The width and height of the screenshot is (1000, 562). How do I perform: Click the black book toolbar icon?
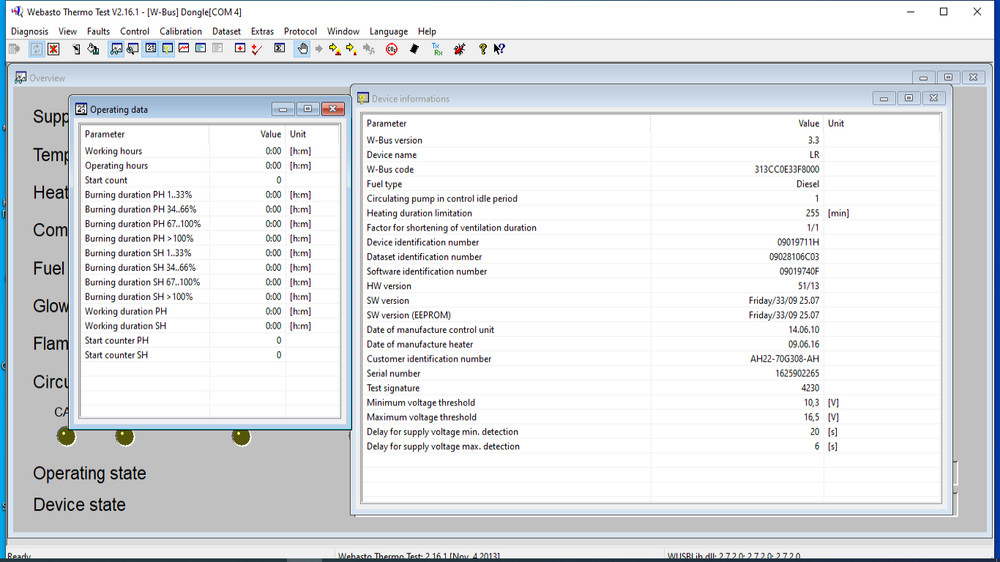[x=414, y=49]
